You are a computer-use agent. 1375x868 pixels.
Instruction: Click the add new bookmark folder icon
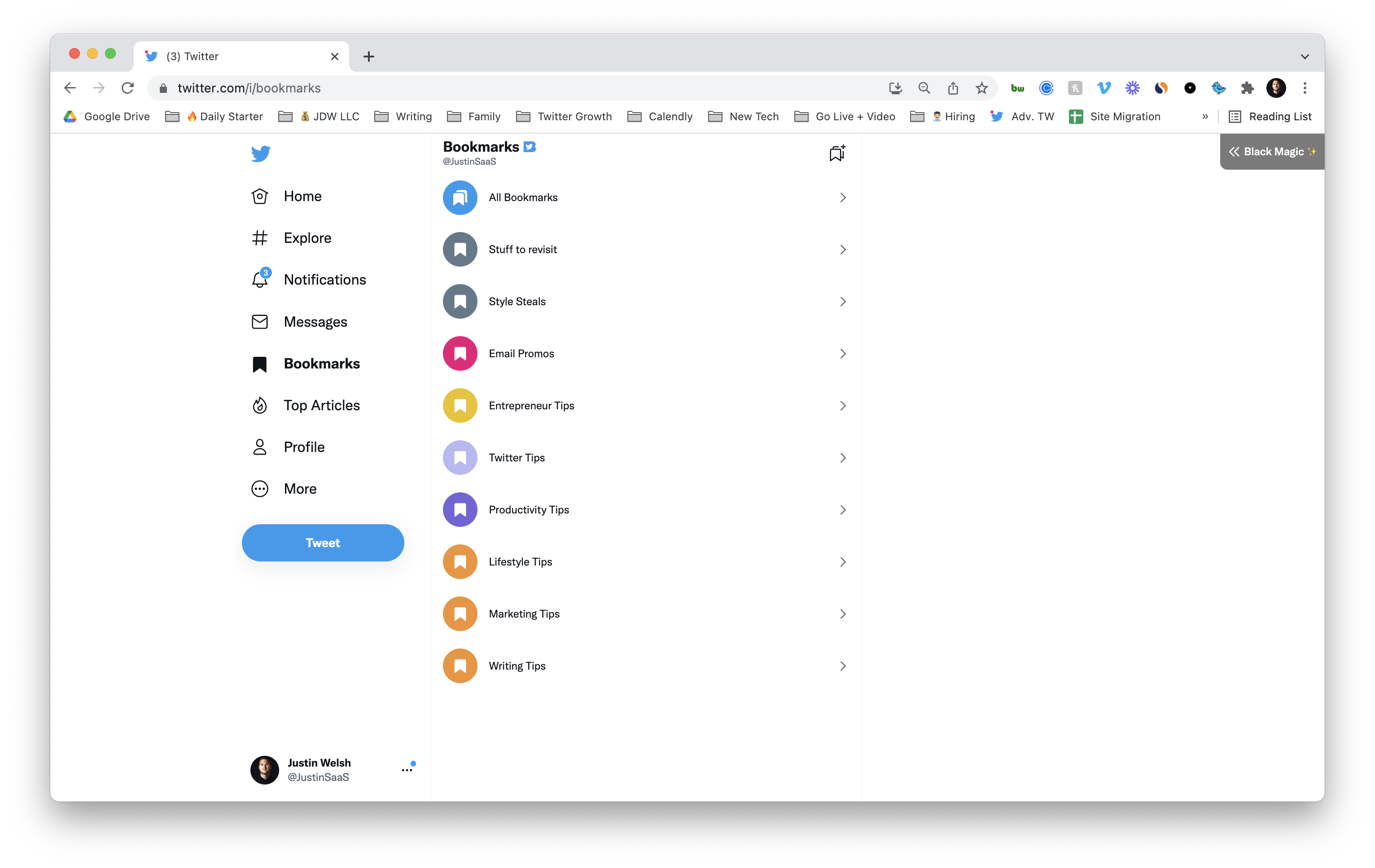coord(836,153)
